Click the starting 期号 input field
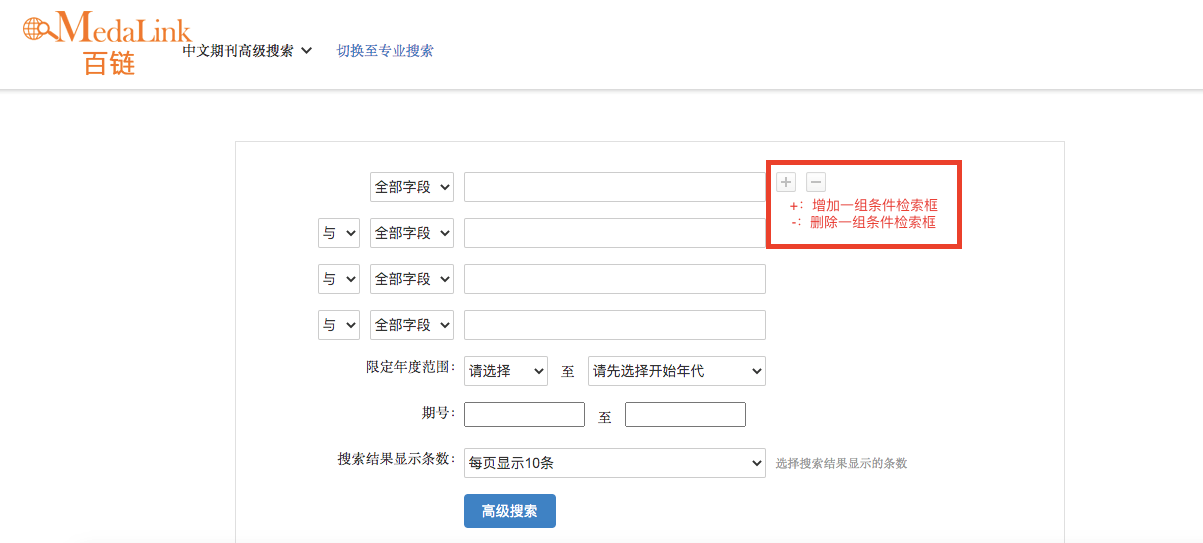Screen dimensions: 1203x543 524,415
